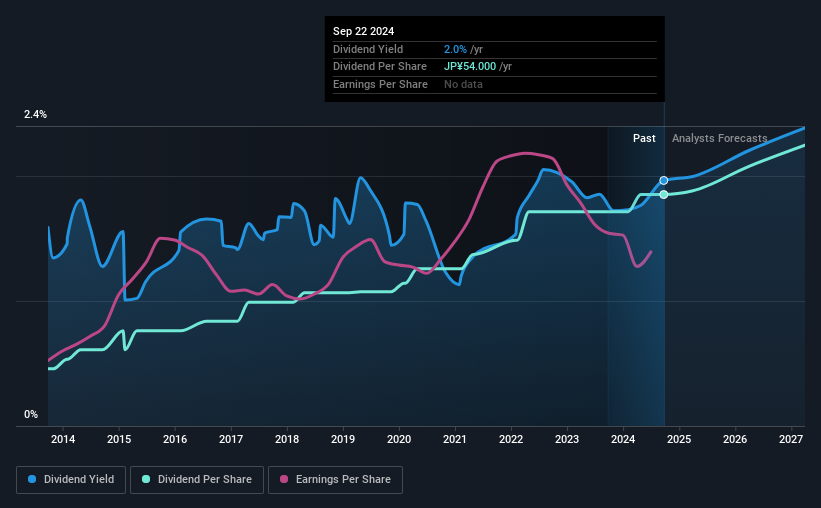
Task: Toggle the Dividend Per Share legend button
Action: pos(197,479)
